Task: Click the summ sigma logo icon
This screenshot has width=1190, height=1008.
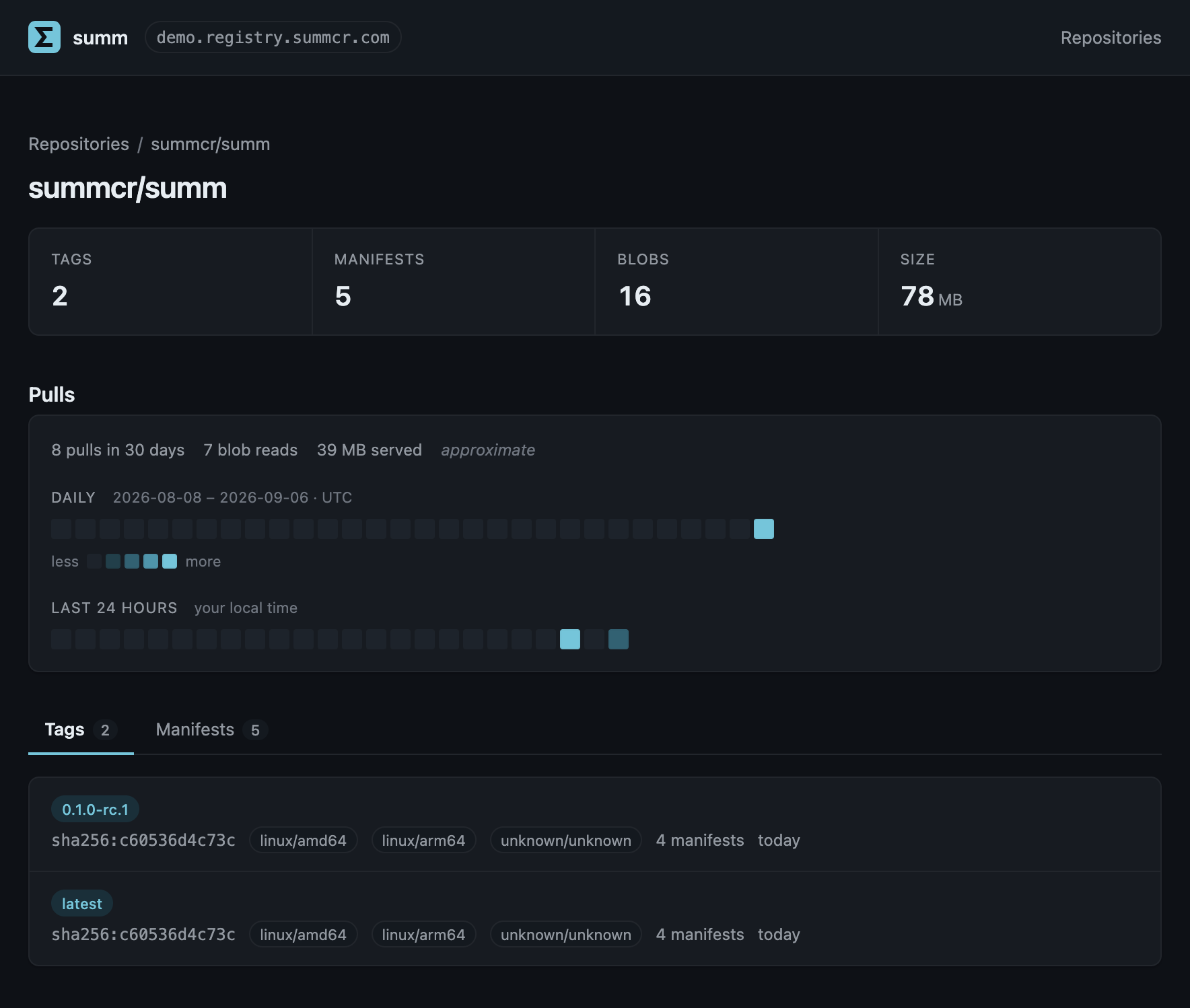Action: [44, 37]
